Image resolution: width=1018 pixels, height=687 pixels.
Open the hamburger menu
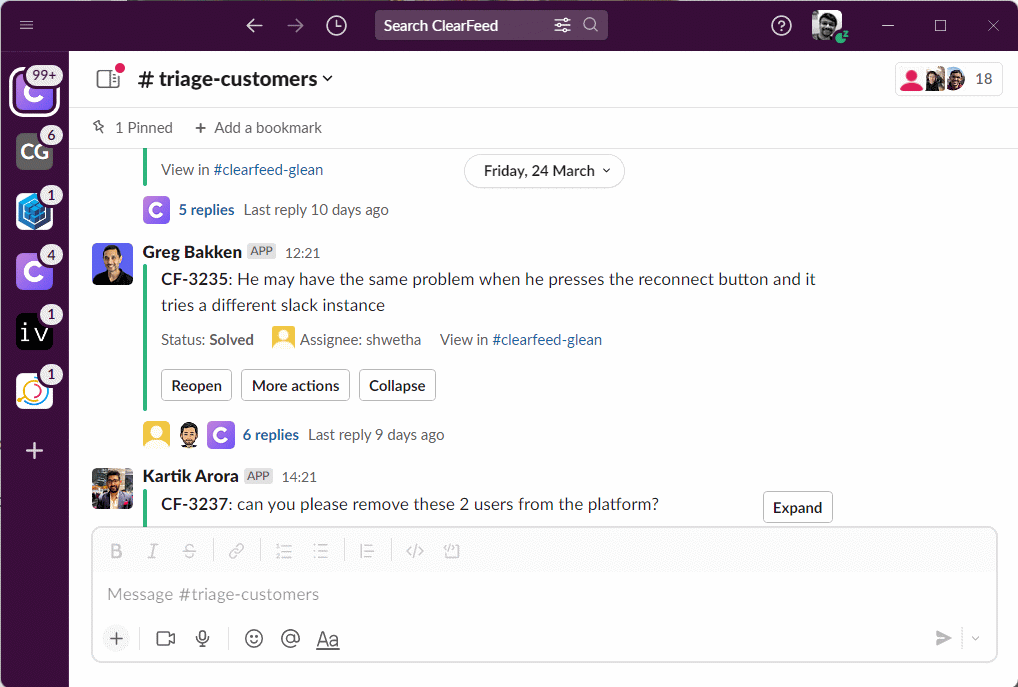coord(27,26)
